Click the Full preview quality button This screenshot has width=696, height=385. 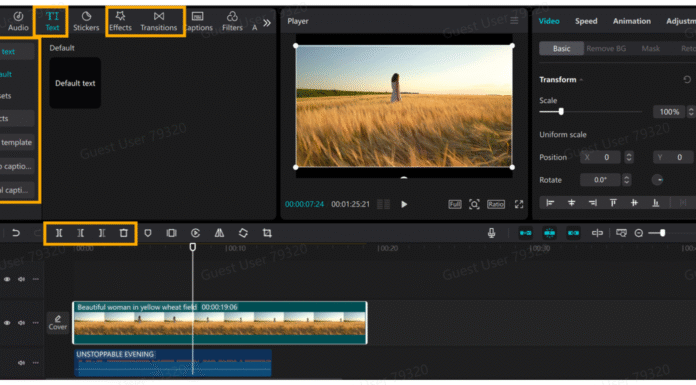point(455,204)
